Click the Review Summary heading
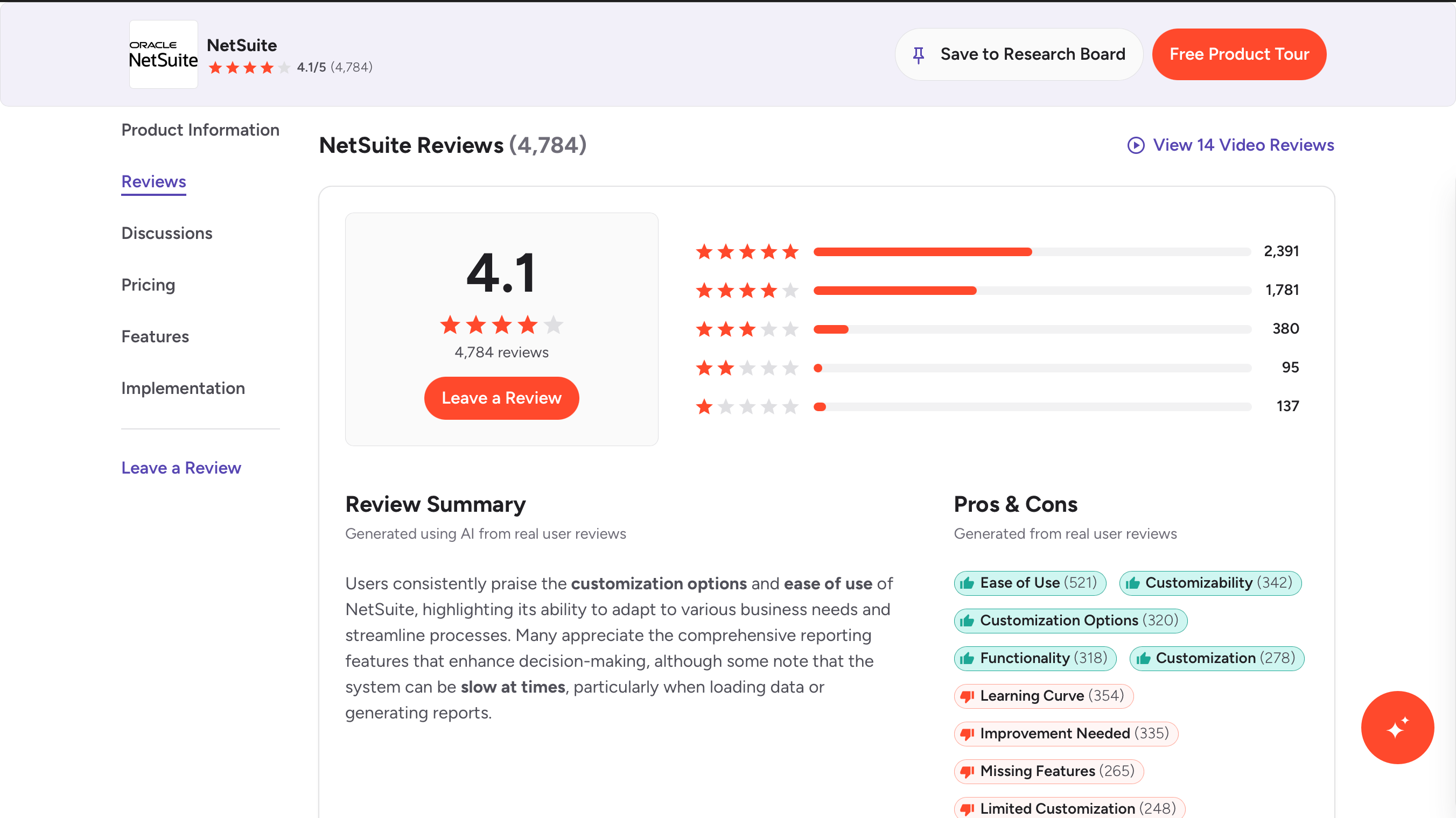This screenshot has height=818, width=1456. click(435, 504)
